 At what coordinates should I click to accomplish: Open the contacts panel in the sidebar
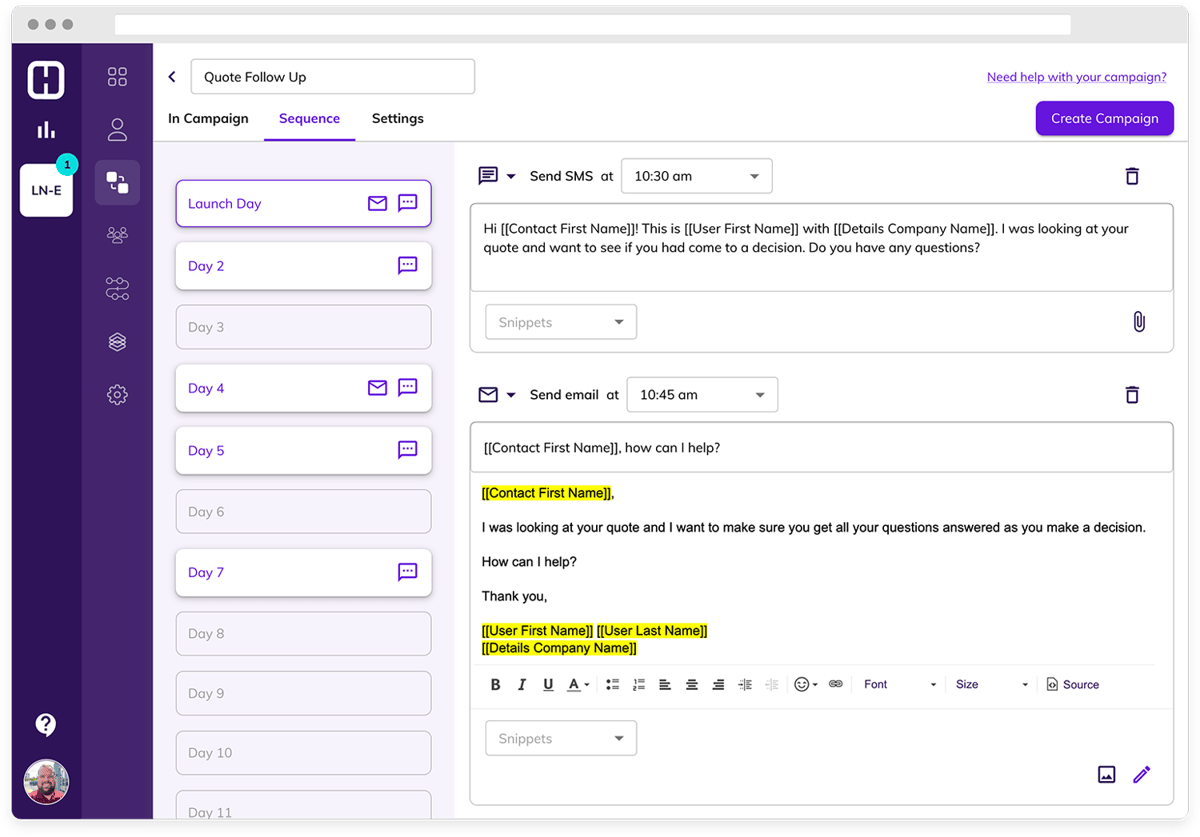(117, 130)
